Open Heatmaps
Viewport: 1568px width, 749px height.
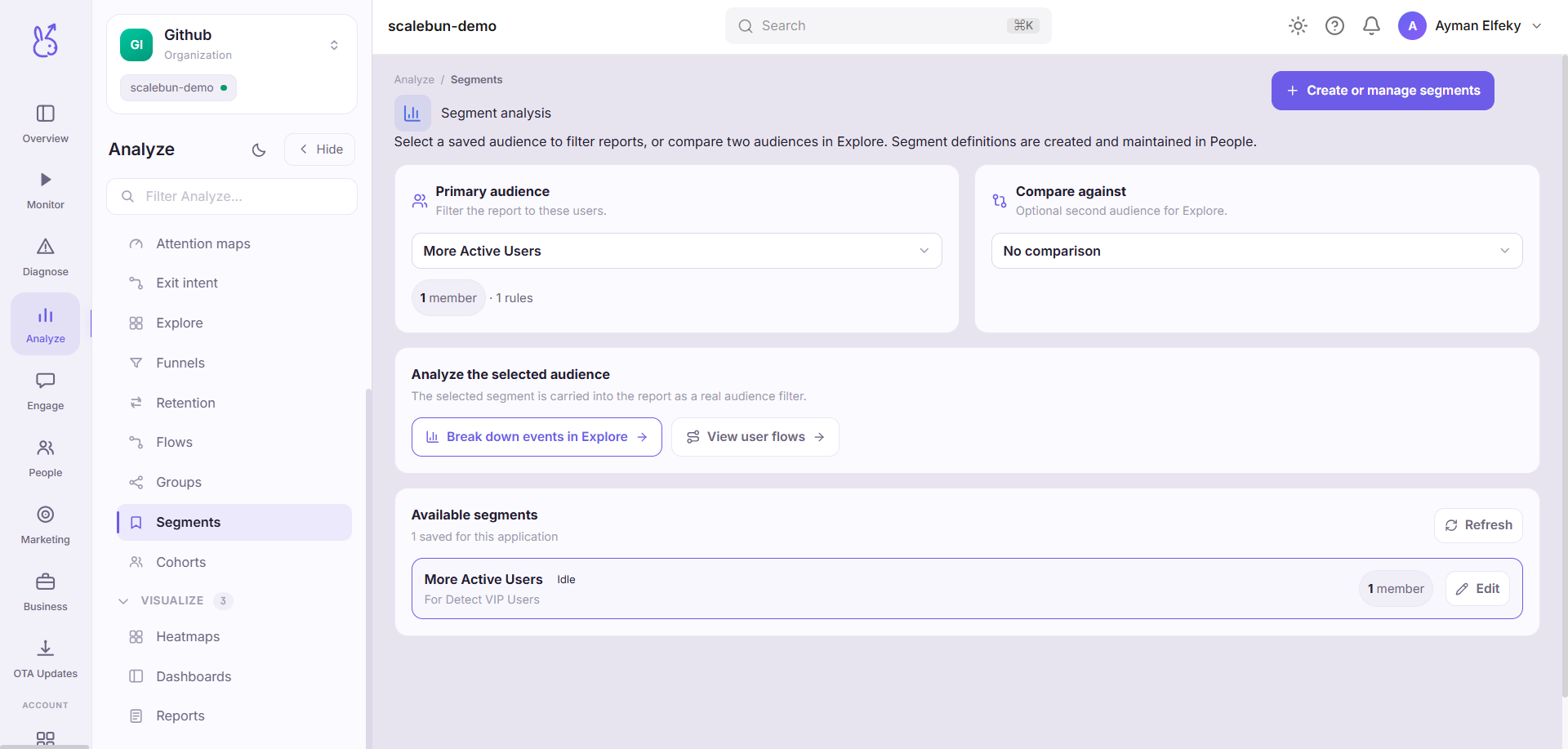coord(234,636)
